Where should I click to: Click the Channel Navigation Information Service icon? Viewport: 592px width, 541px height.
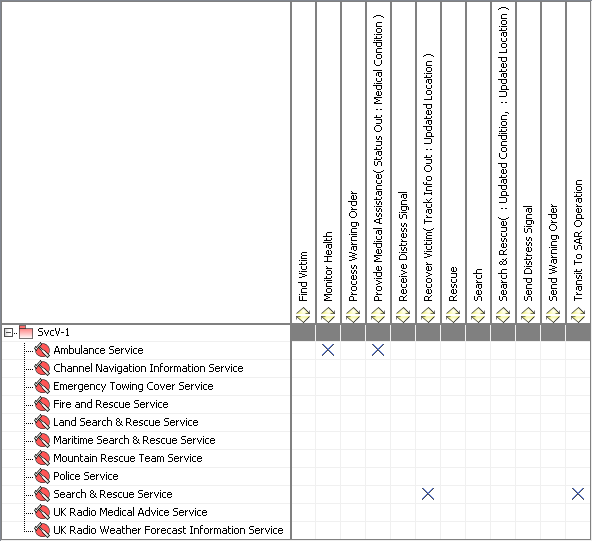pyautogui.click(x=42, y=368)
